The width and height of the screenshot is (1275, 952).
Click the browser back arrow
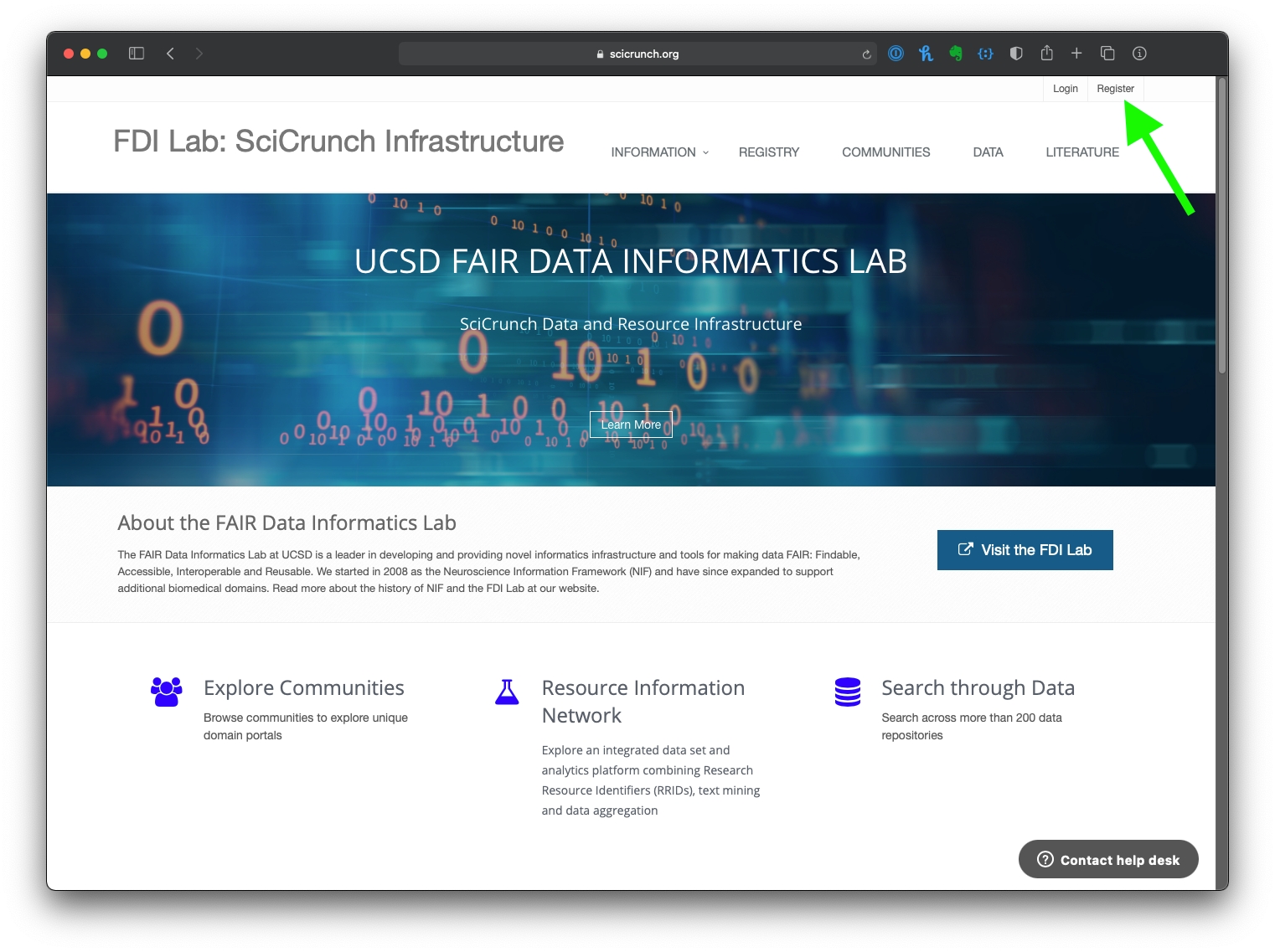click(170, 54)
